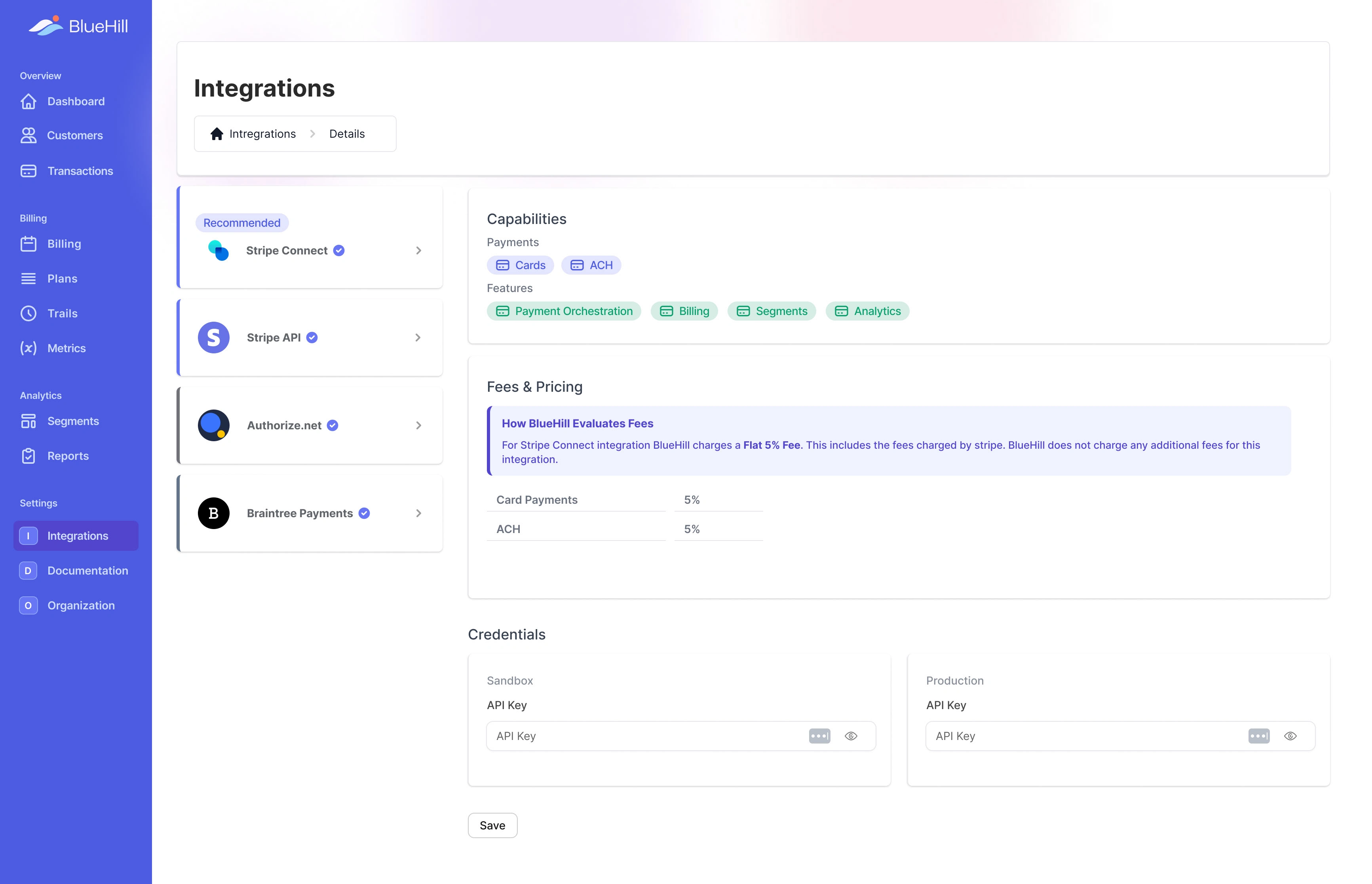Image resolution: width=1372 pixels, height=884 pixels.
Task: Click the Billing calendar icon
Action: 28,244
